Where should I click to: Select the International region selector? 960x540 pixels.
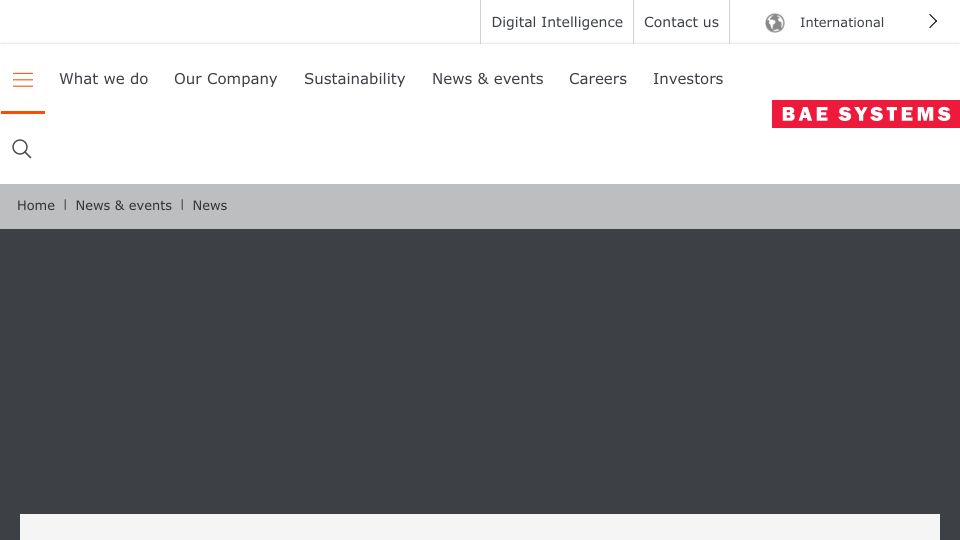tap(844, 22)
